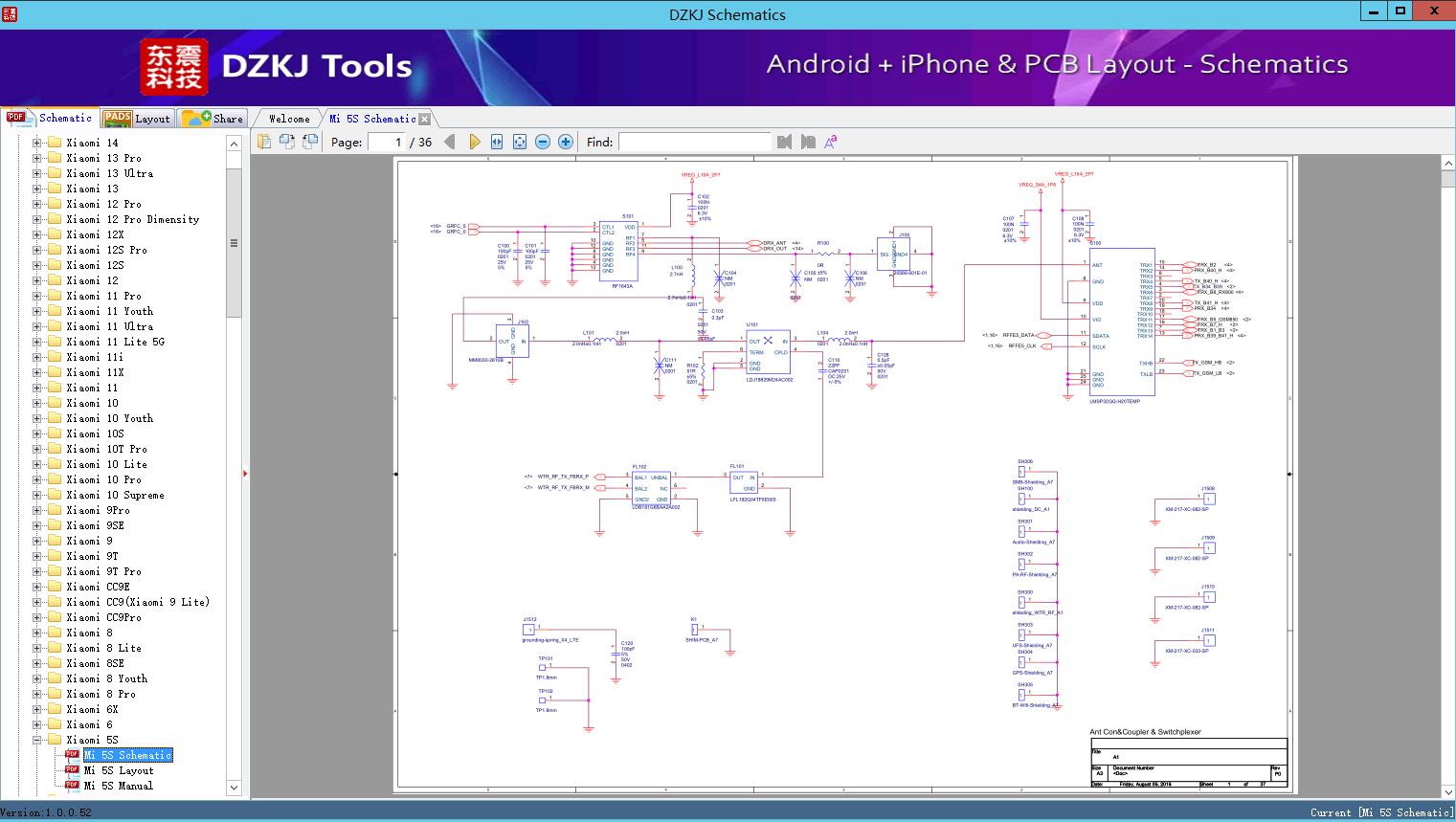Image resolution: width=1456 pixels, height=822 pixels.
Task: Expand the Xiaomi 8 Pro tree node
Action: (x=37, y=694)
